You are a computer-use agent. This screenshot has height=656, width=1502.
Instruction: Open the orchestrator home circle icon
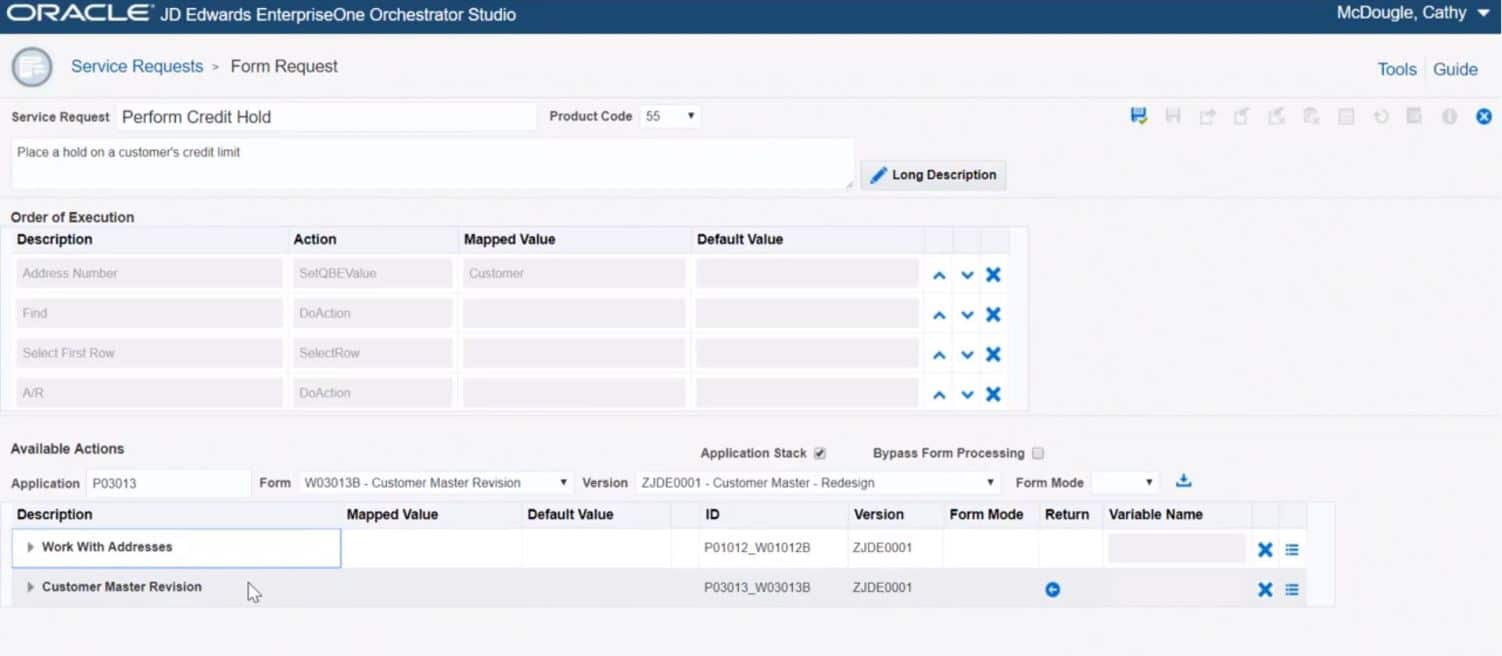[x=32, y=67]
